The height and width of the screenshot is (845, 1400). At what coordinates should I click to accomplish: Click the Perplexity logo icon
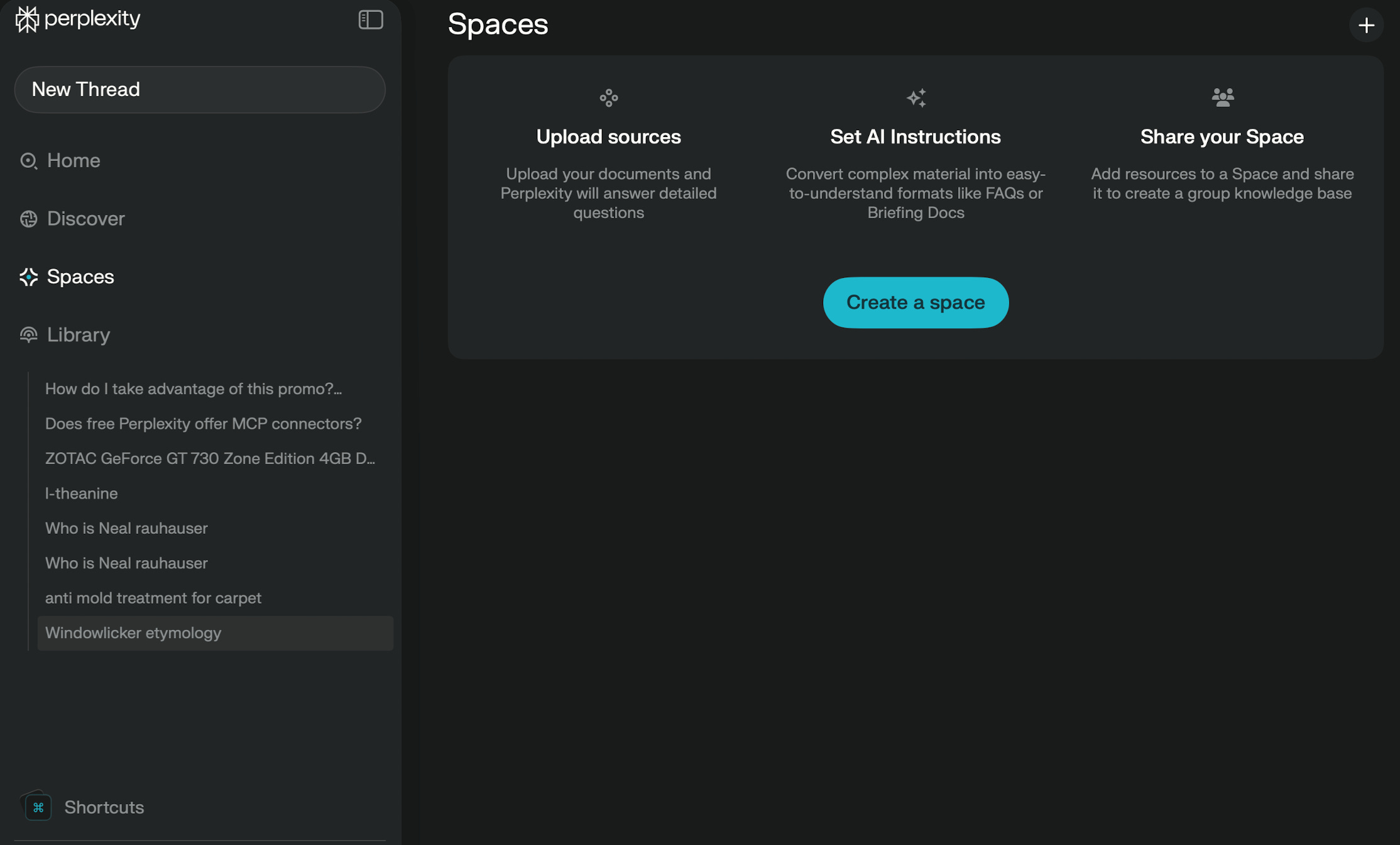(x=27, y=19)
